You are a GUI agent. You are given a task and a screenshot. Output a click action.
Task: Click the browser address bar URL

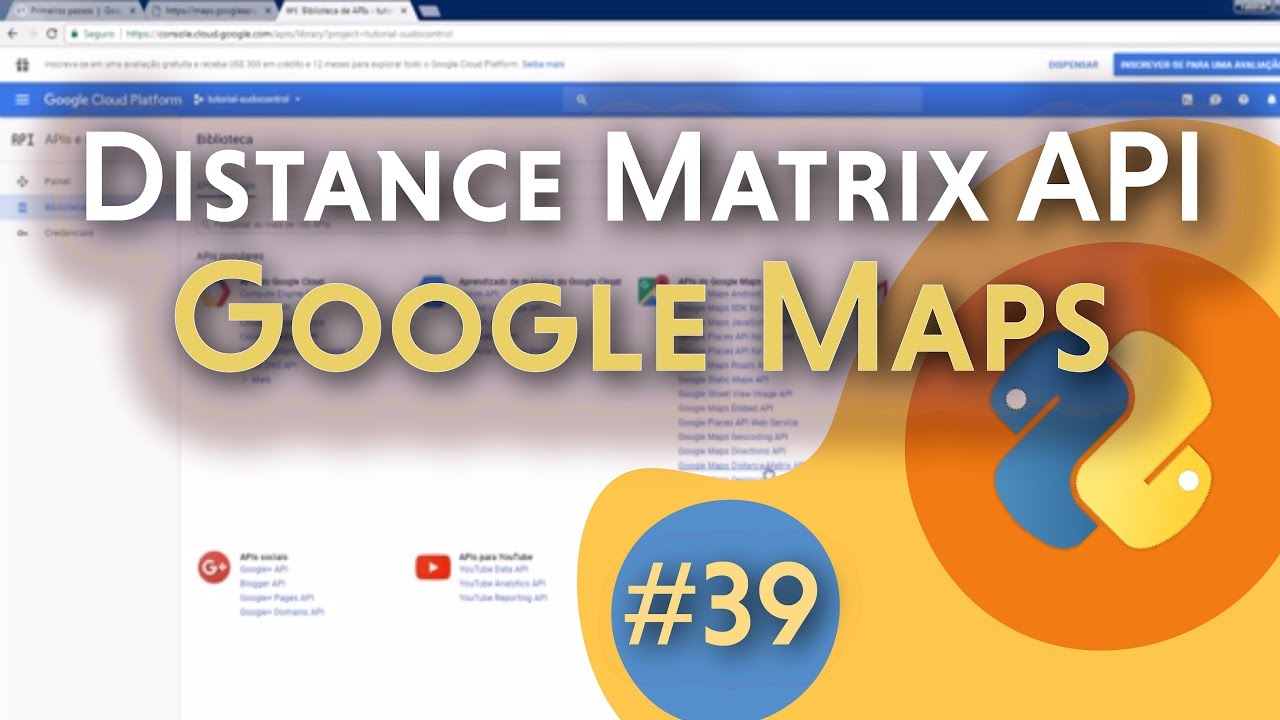pos(289,33)
